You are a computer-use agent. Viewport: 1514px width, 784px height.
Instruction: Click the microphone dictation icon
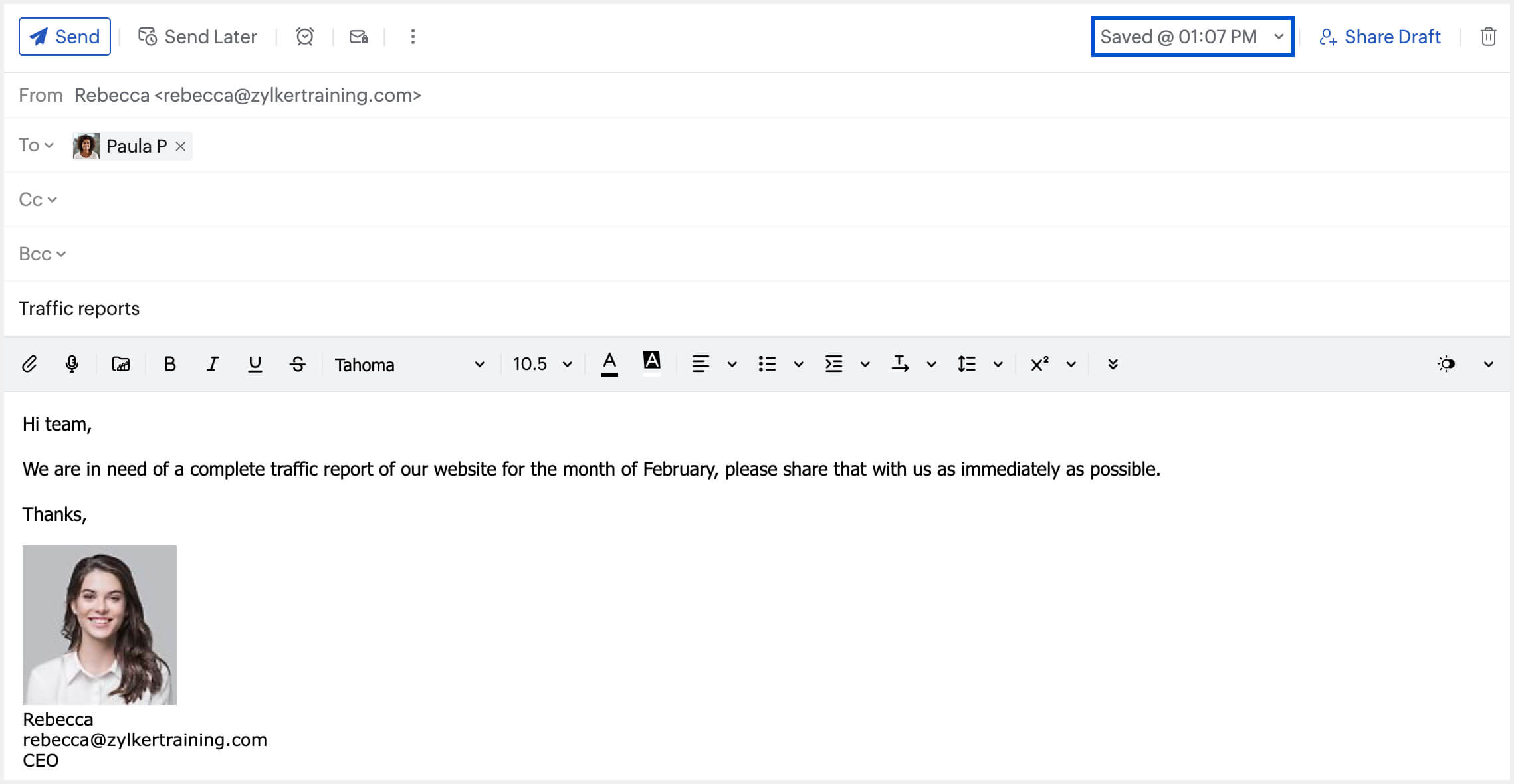(72, 364)
